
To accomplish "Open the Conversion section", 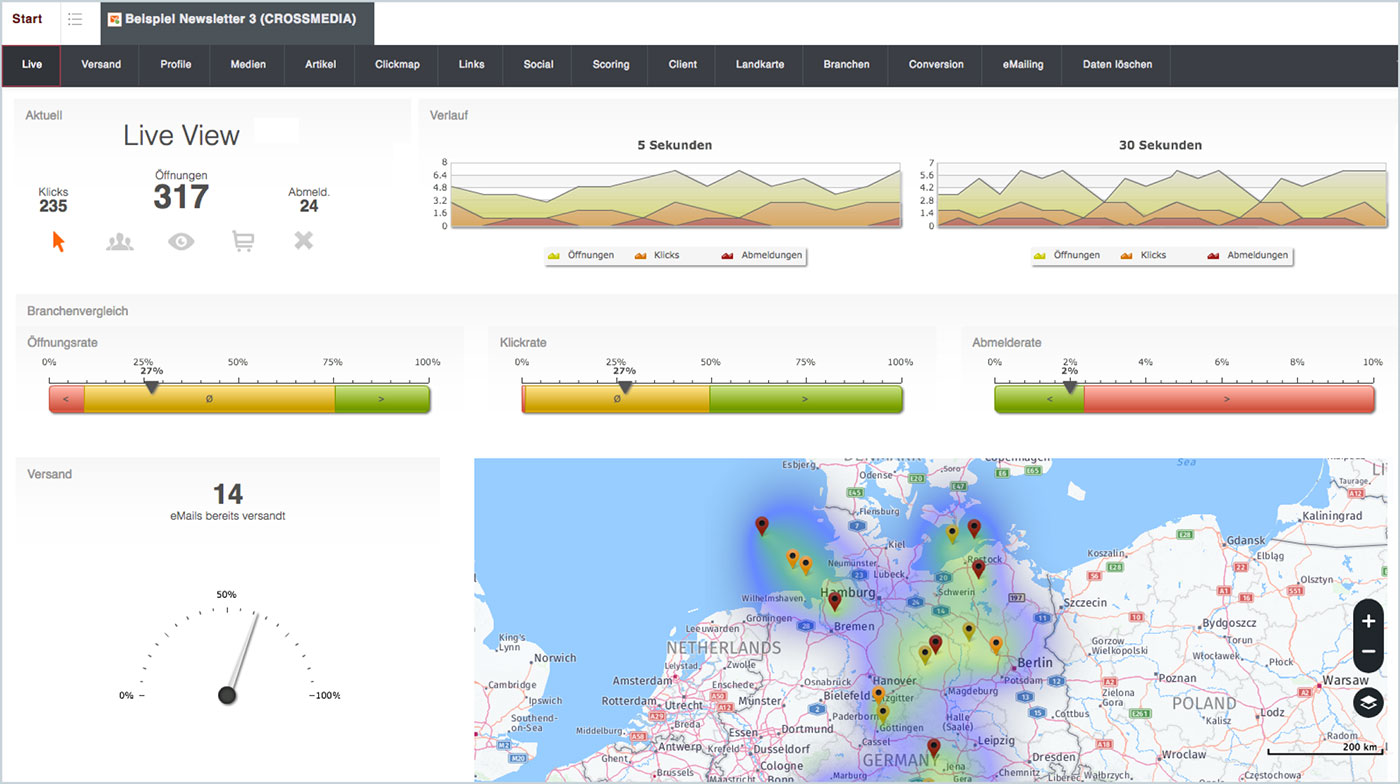I will [x=936, y=65].
